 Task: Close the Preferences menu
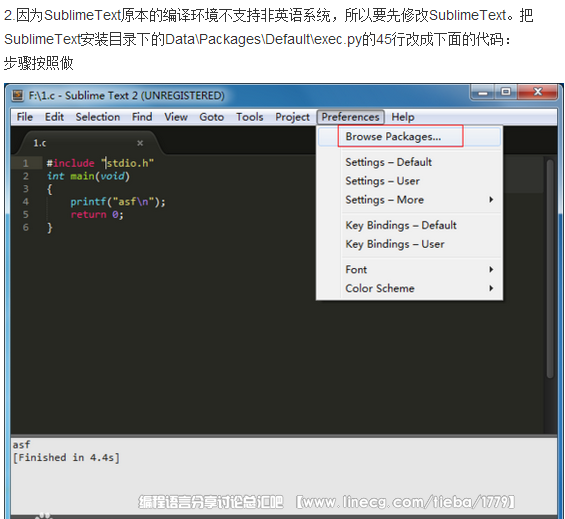(350, 117)
